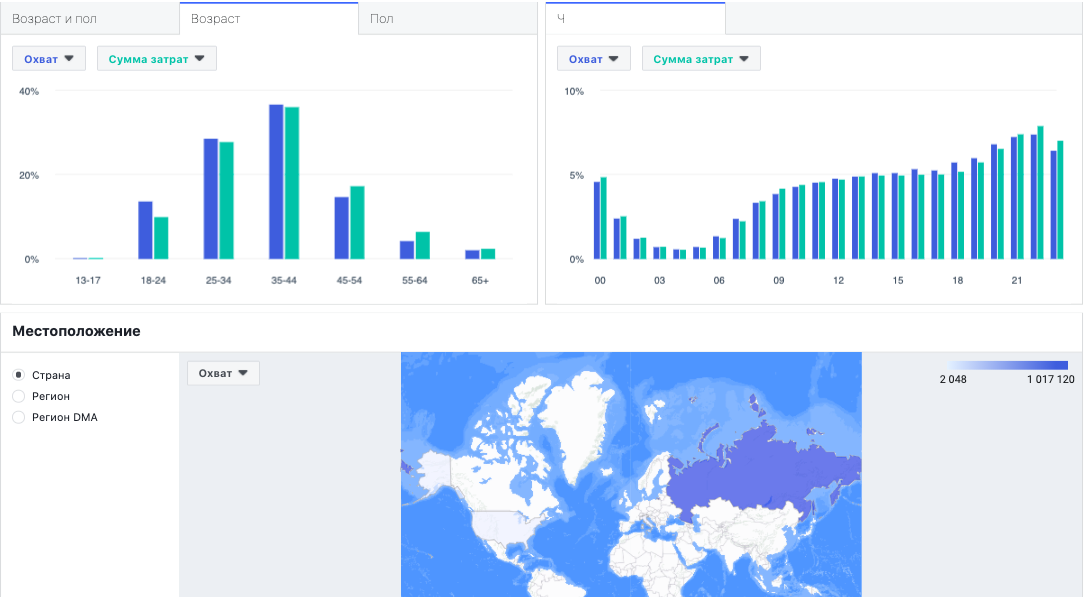This screenshot has height=597, width=1085.
Task: Click the 35-44 age axis label
Action: click(284, 280)
